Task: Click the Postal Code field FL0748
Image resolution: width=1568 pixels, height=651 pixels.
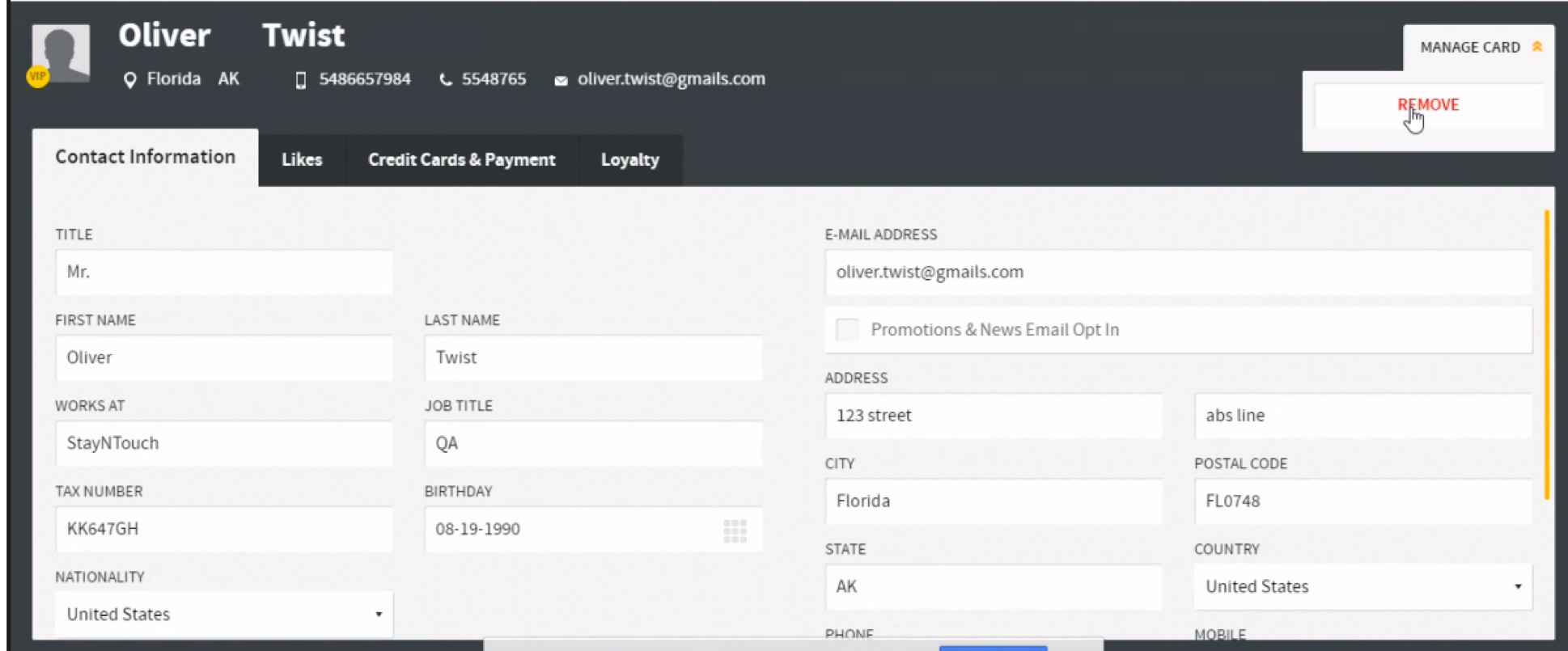Action: pyautogui.click(x=1363, y=501)
